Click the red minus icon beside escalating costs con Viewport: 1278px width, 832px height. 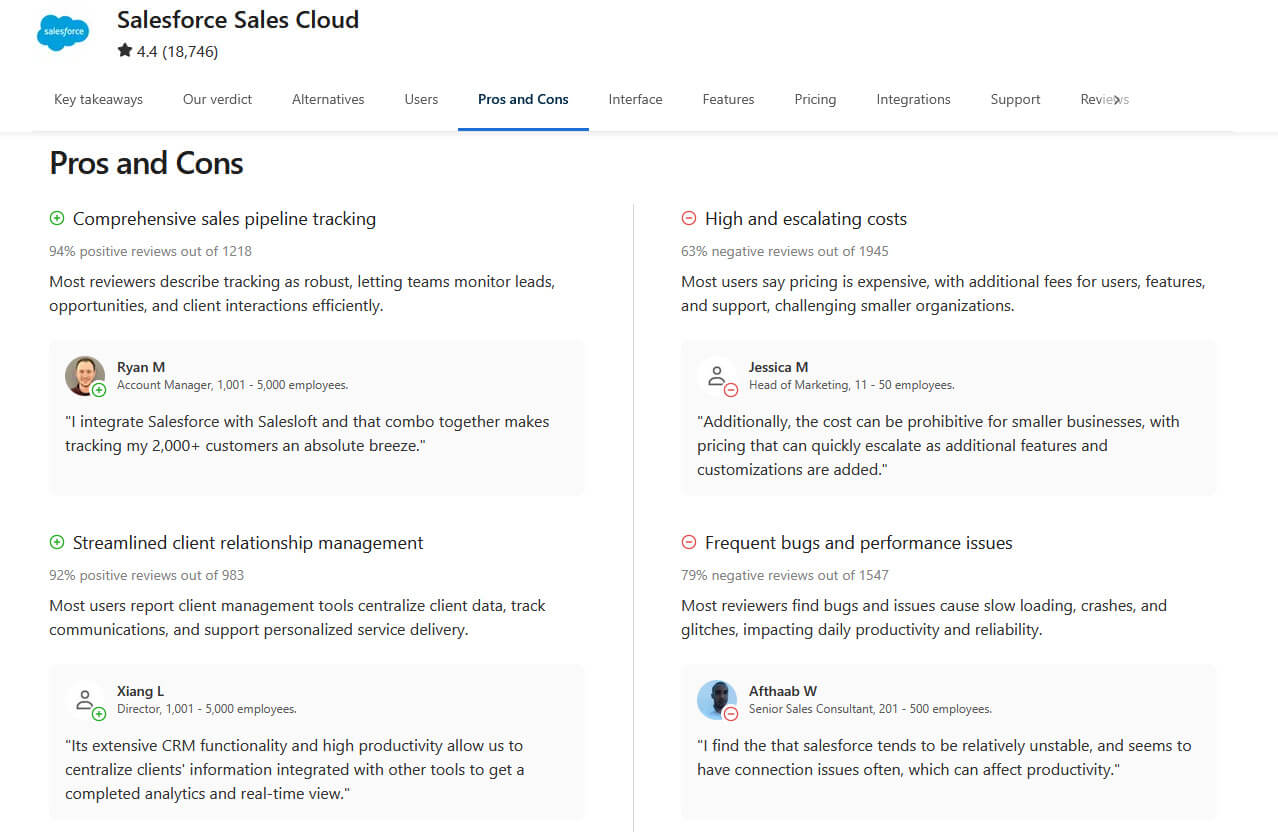[688, 218]
